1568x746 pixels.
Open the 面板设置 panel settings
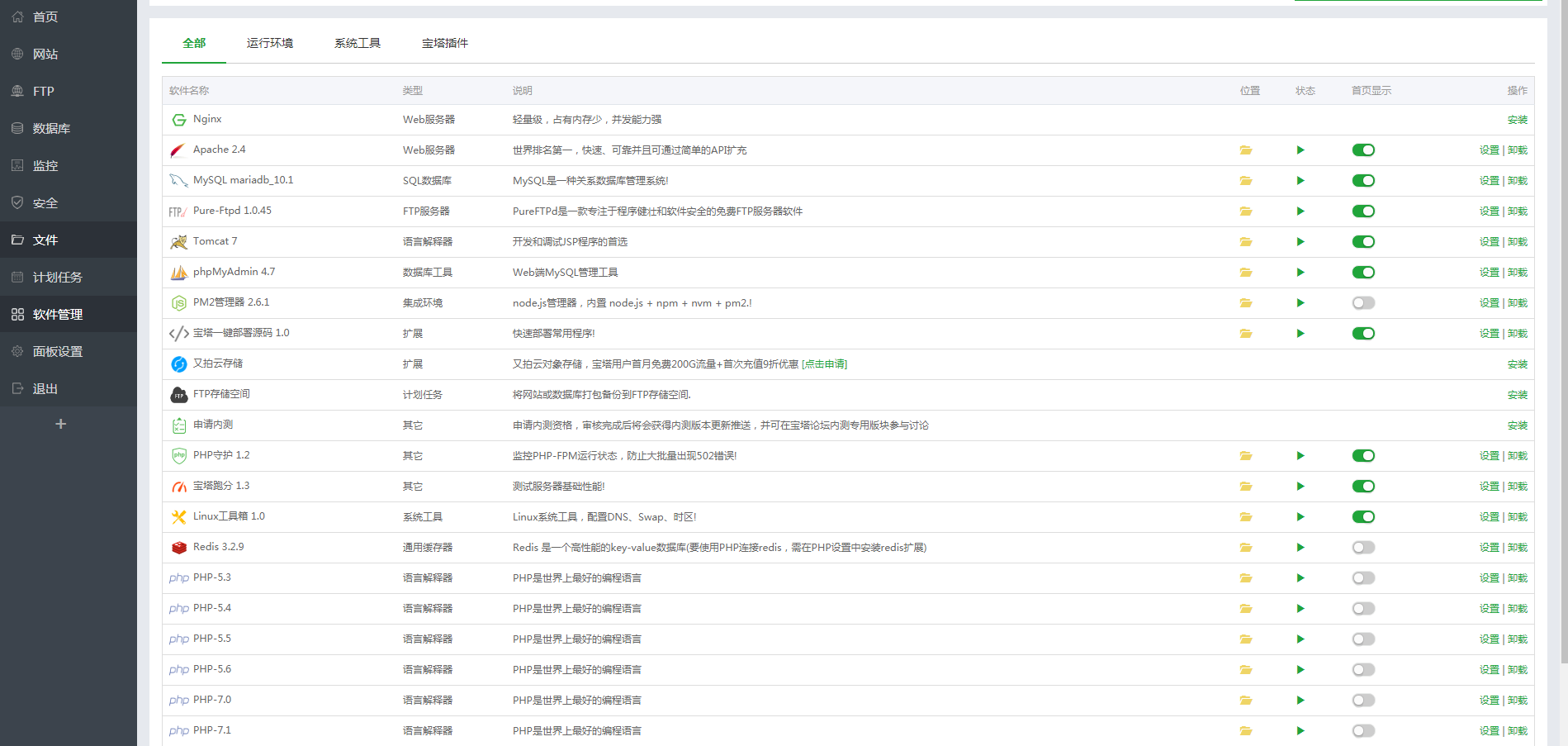click(69, 351)
